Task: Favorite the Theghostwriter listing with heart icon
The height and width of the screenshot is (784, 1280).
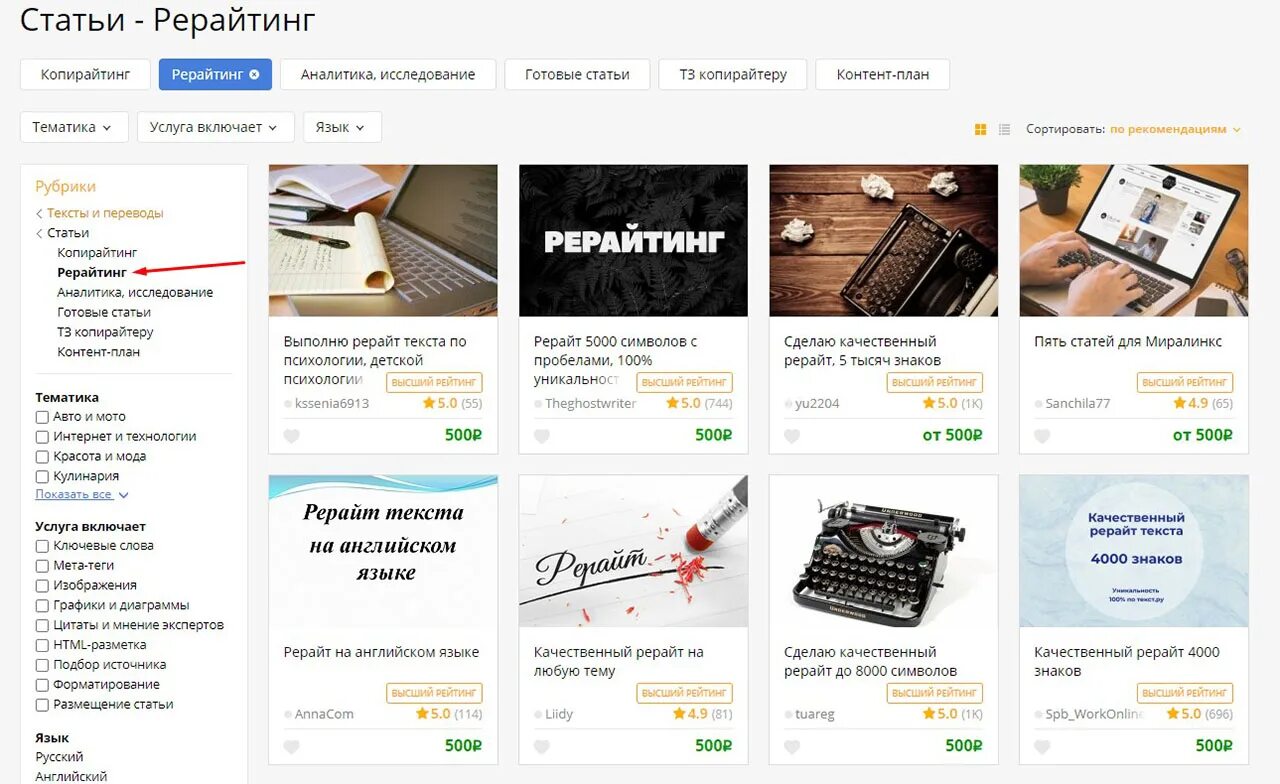Action: 541,436
